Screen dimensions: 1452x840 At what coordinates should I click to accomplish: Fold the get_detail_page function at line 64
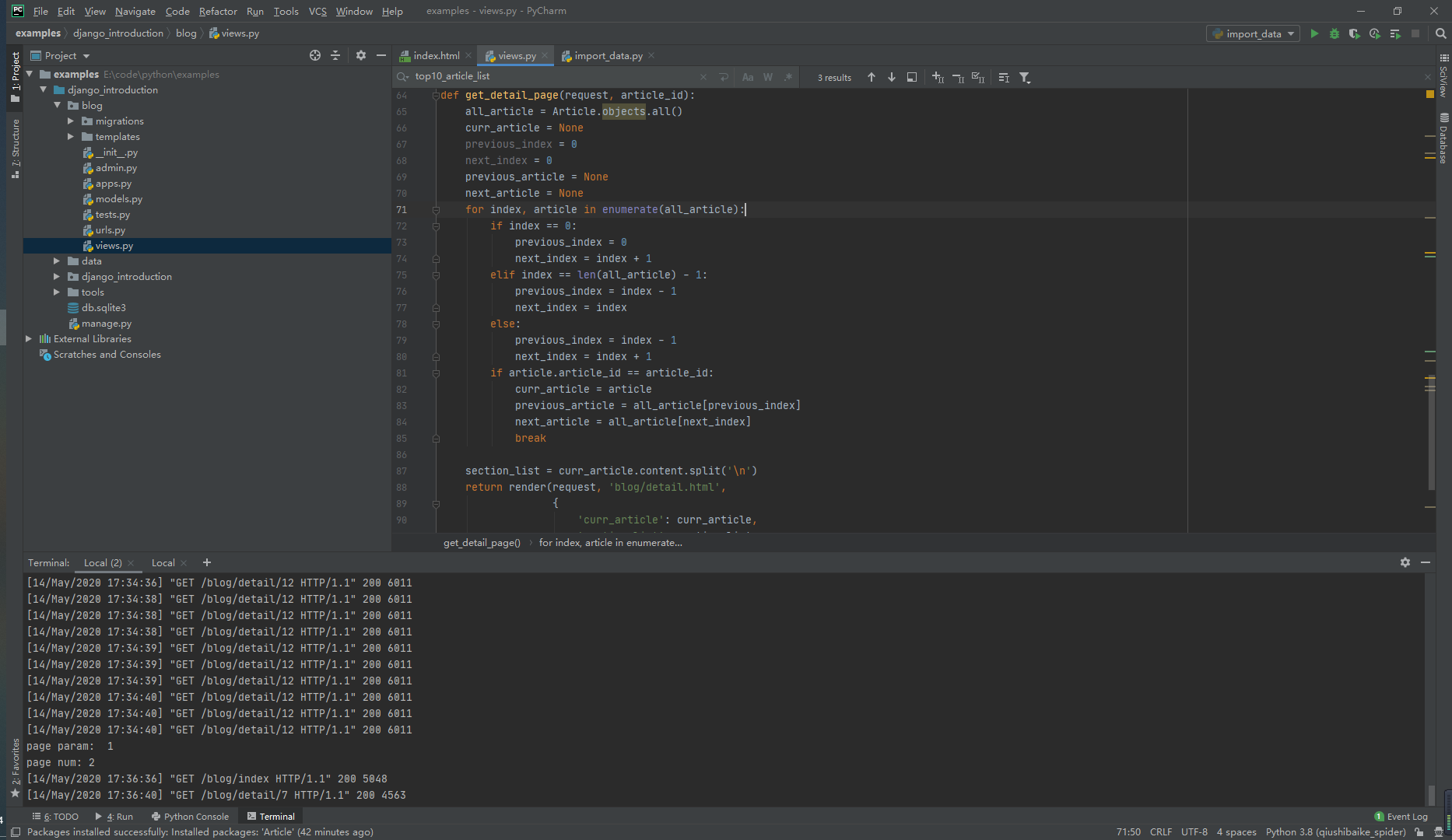pos(436,95)
